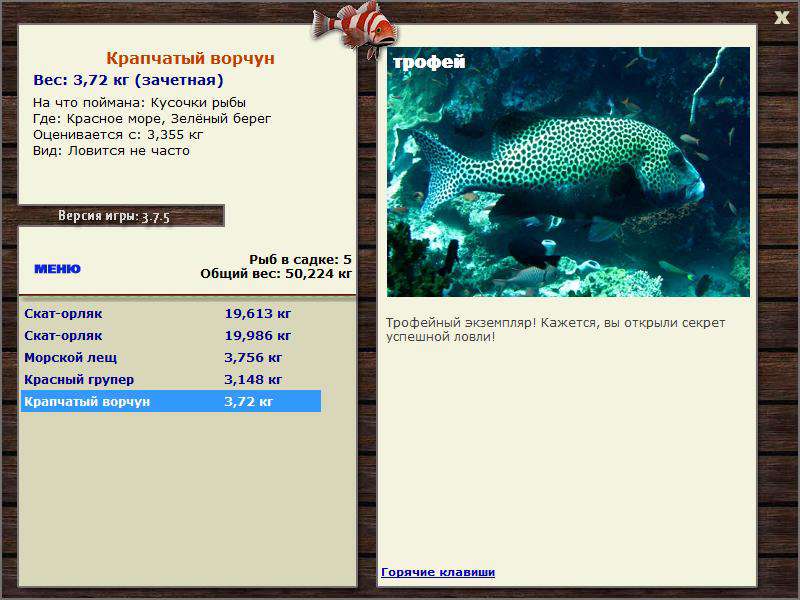This screenshot has height=600, width=800.
Task: Click the Общий вес: 50,224 кг total
Action: pos(276,273)
